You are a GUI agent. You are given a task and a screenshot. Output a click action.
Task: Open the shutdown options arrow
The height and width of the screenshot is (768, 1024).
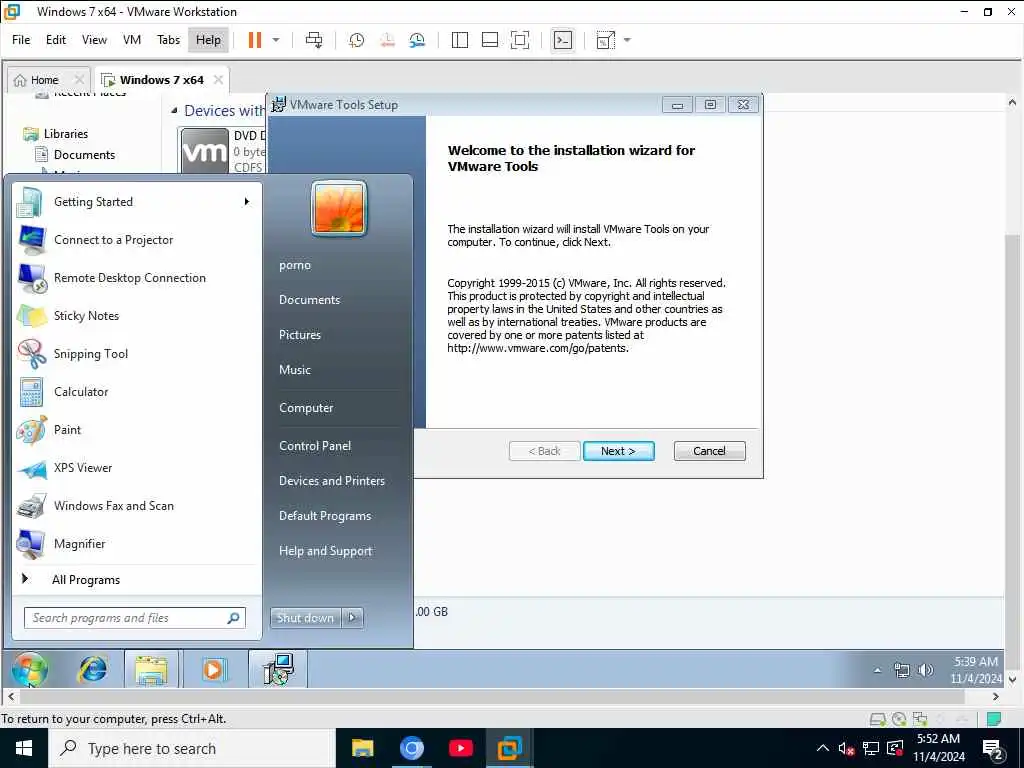(x=353, y=618)
